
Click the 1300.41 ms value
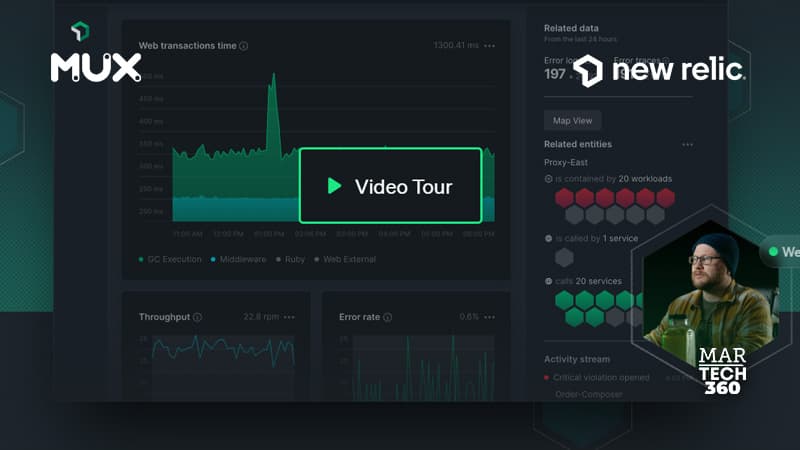click(x=456, y=45)
